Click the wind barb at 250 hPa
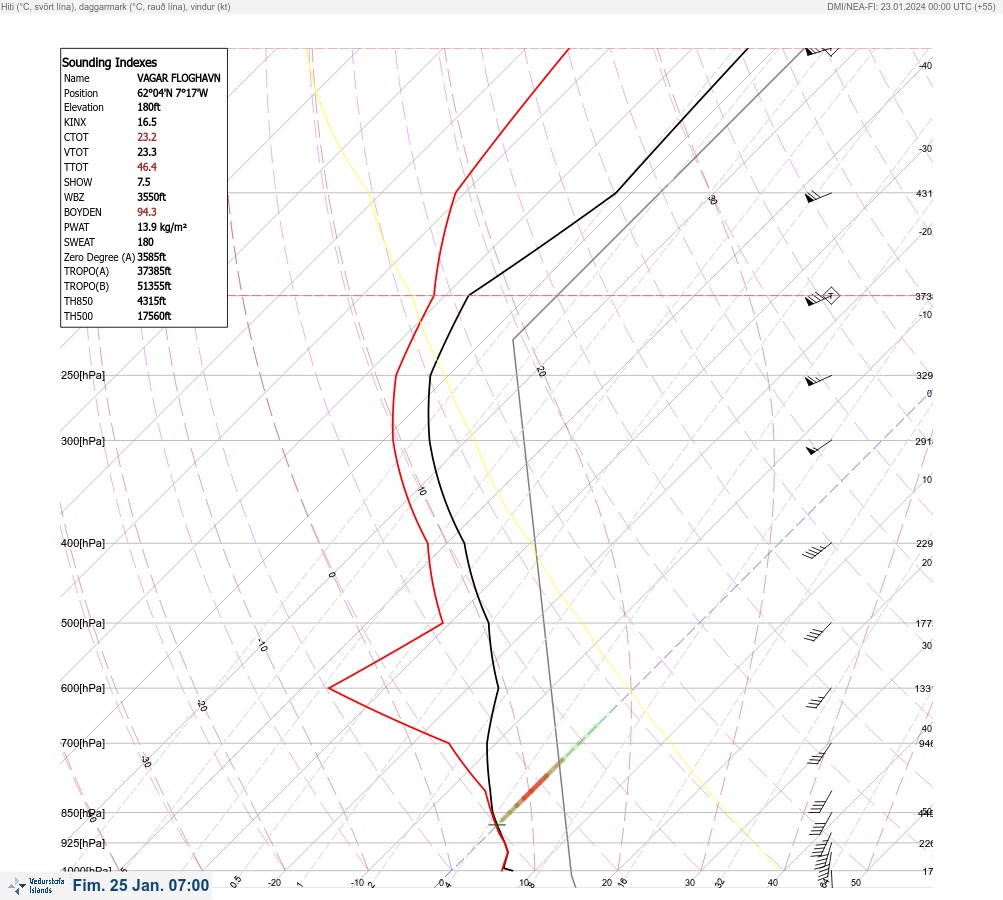1003x900 pixels. click(x=818, y=380)
